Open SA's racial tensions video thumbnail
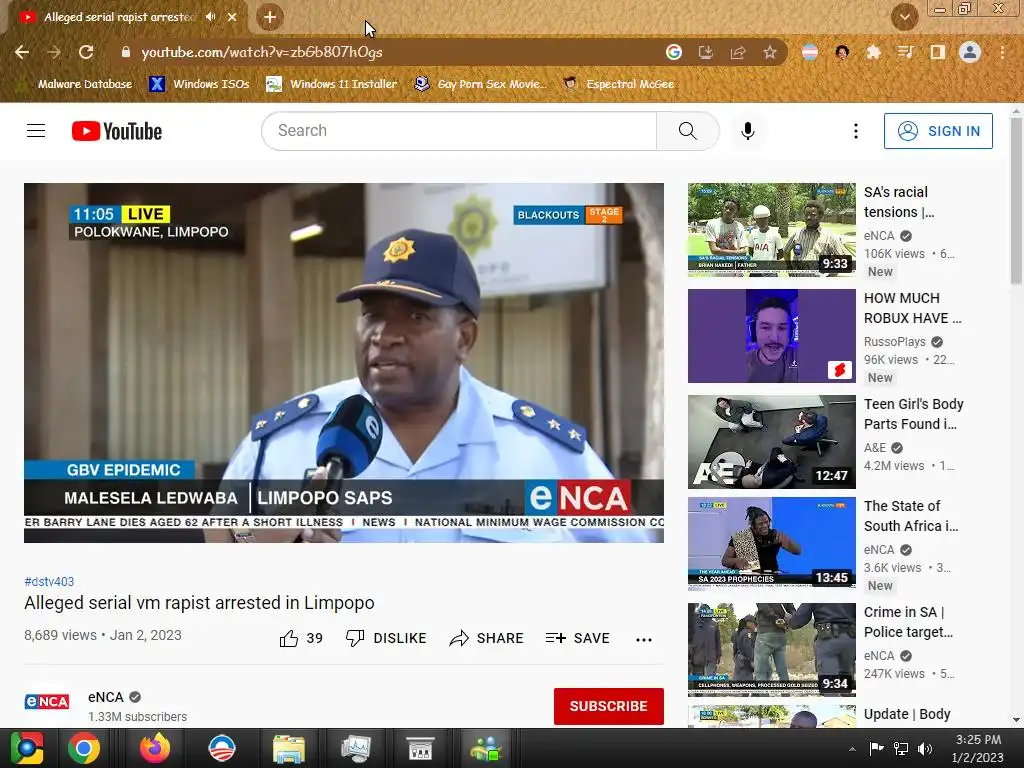Viewport: 1024px width, 768px height. point(771,230)
